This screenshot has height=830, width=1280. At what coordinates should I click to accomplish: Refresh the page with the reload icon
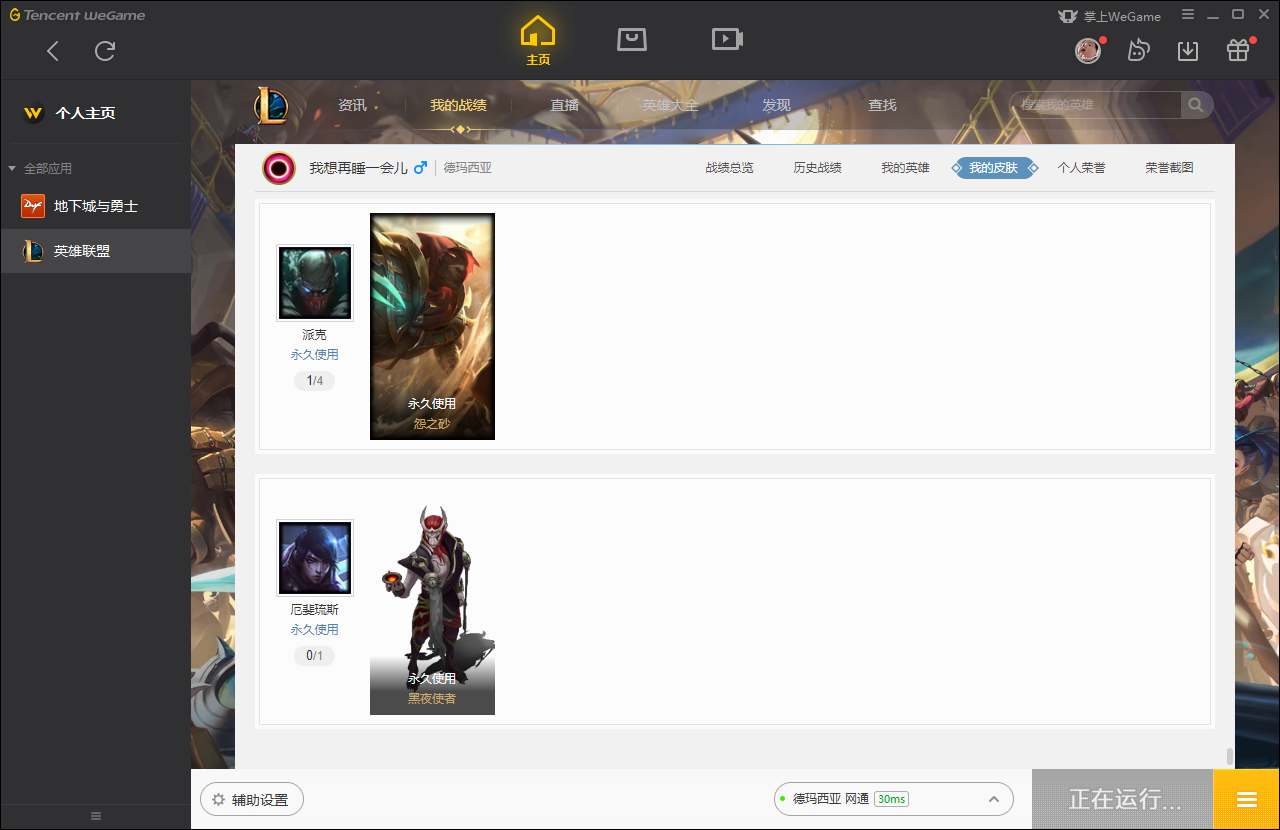[105, 51]
